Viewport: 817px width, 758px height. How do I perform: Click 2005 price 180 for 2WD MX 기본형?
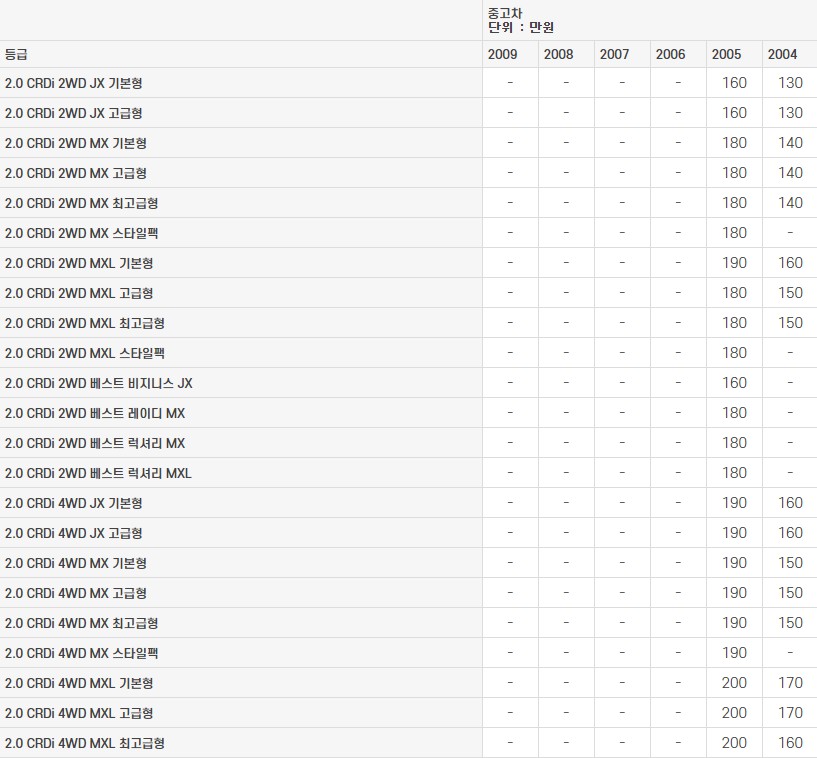coord(734,143)
